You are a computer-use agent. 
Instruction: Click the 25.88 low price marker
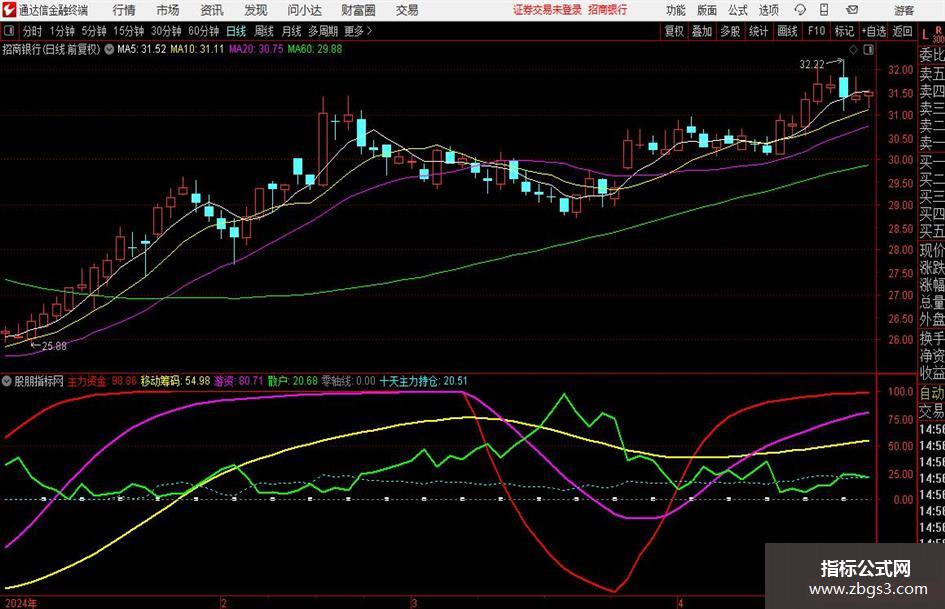(x=54, y=346)
